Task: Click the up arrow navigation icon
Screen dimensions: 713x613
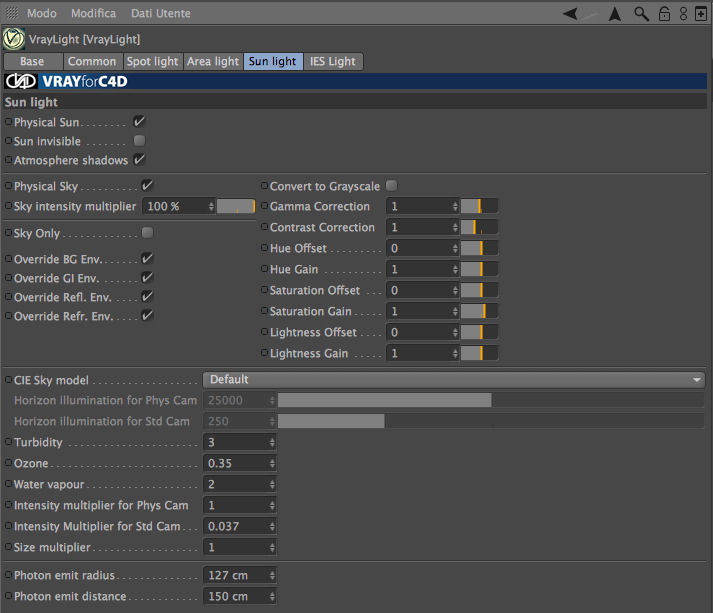Action: pos(615,14)
